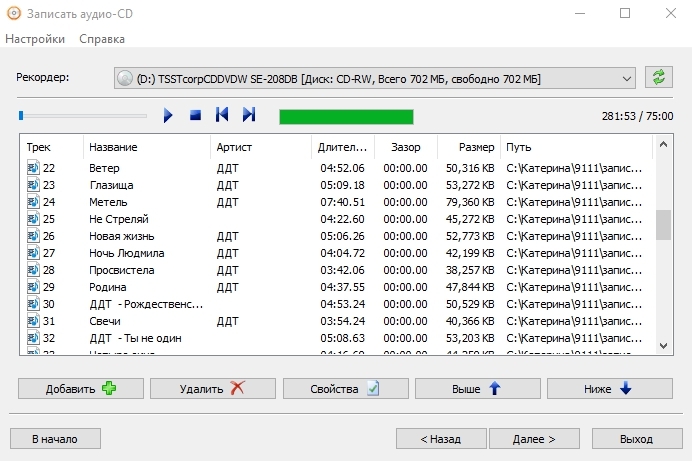This screenshot has width=692, height=461.
Task: Click the audio file icon of track 32
Action: pos(33,338)
